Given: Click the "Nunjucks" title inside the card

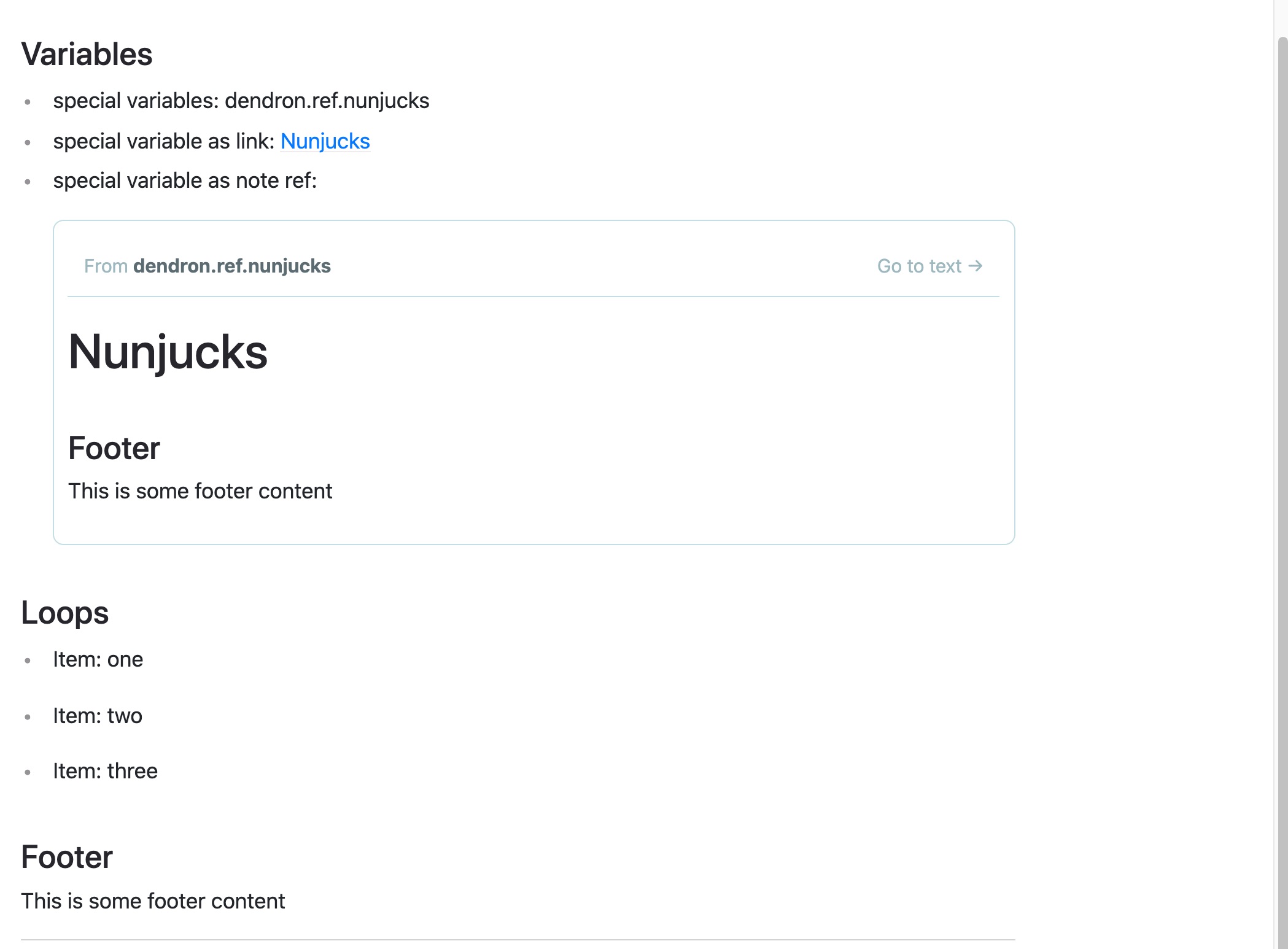Looking at the screenshot, I should coord(169,352).
